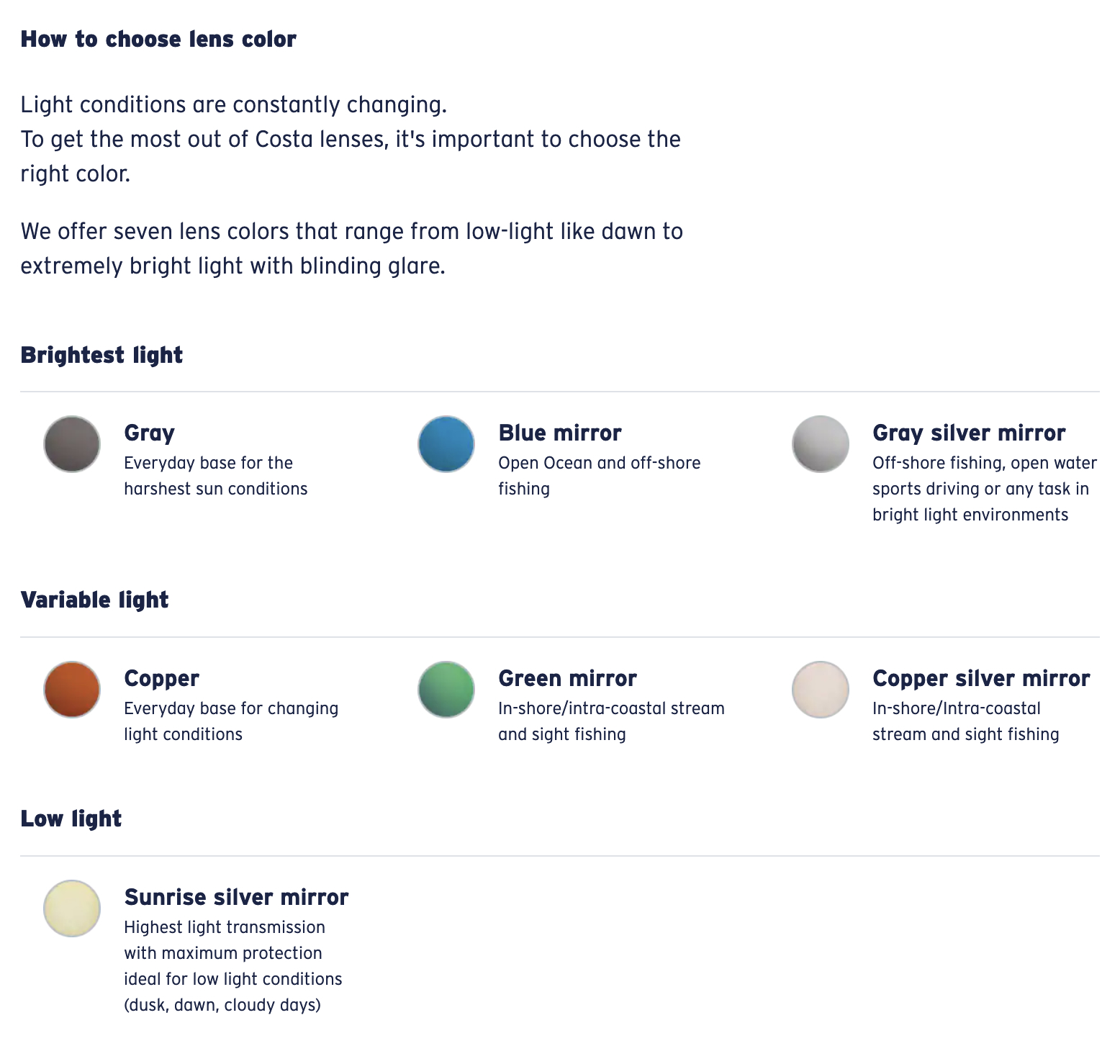The height and width of the screenshot is (1064, 1120).
Task: Click the Gray silver mirror title
Action: (969, 433)
